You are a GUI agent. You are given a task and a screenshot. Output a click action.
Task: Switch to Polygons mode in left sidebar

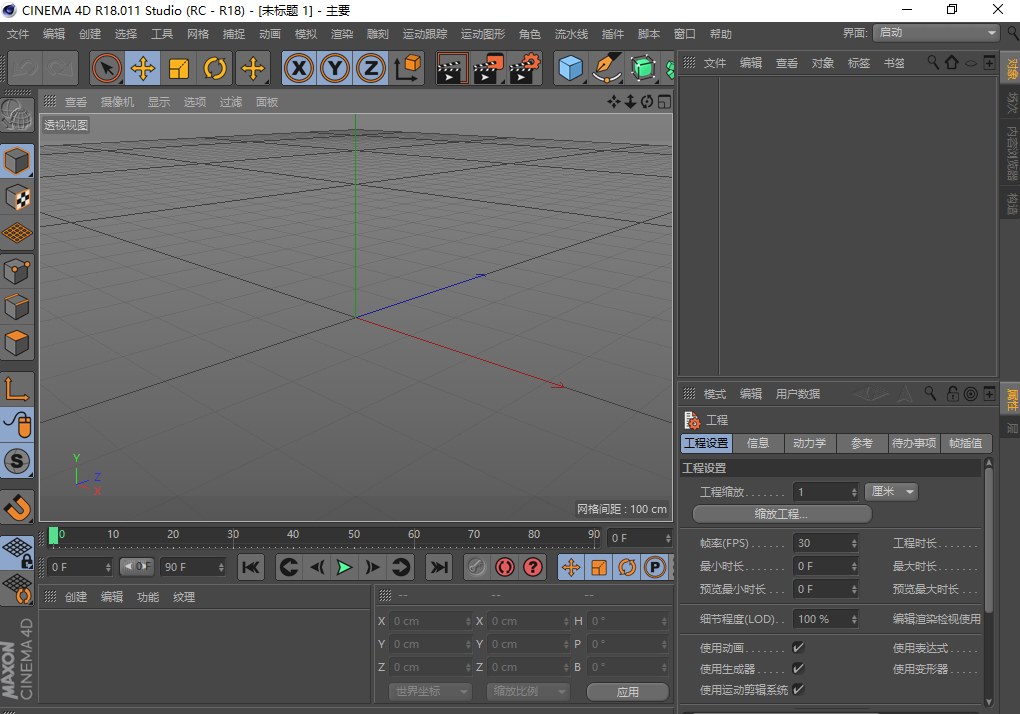pyautogui.click(x=18, y=344)
